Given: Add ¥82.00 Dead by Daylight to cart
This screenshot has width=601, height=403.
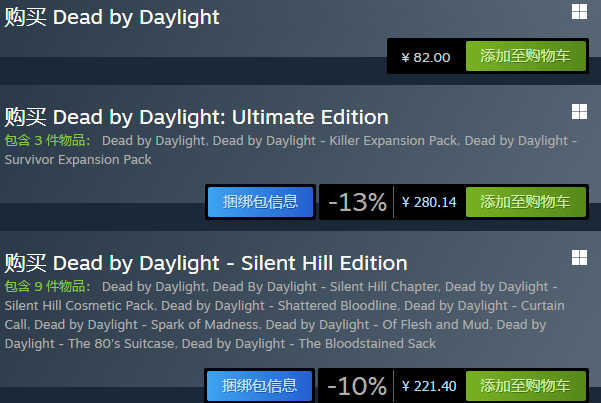Looking at the screenshot, I should tap(525, 57).
